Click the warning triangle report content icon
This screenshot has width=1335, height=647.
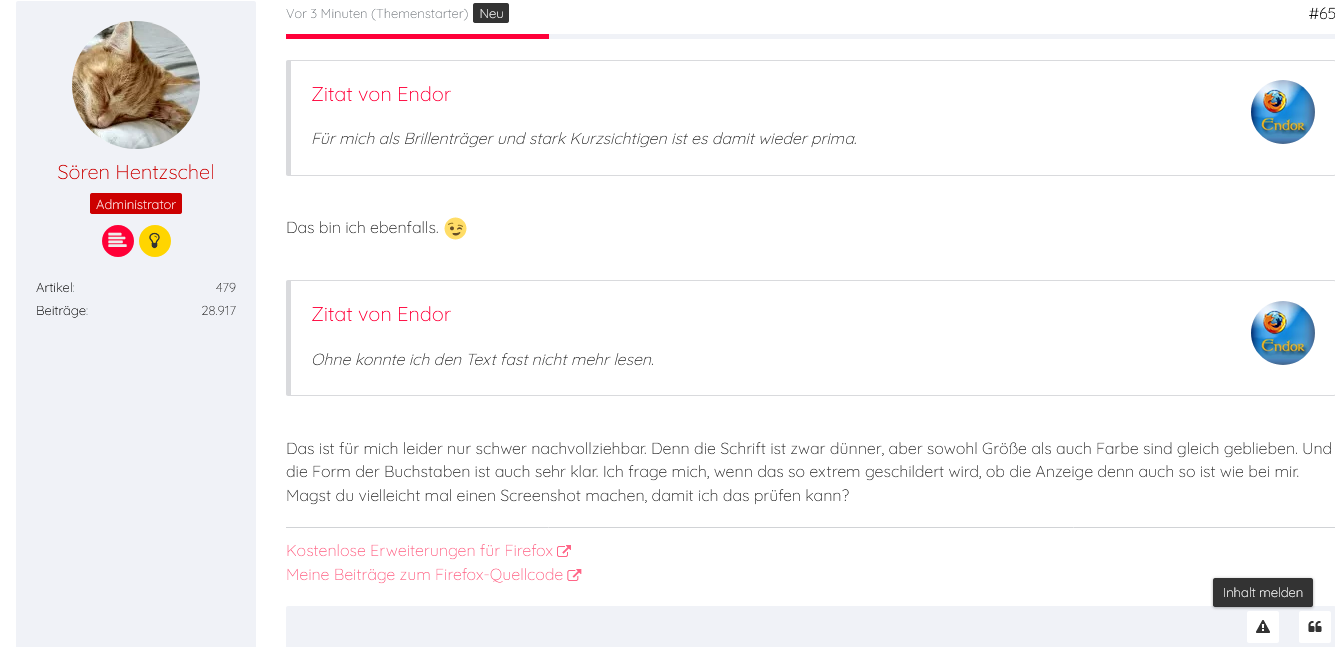[1263, 627]
